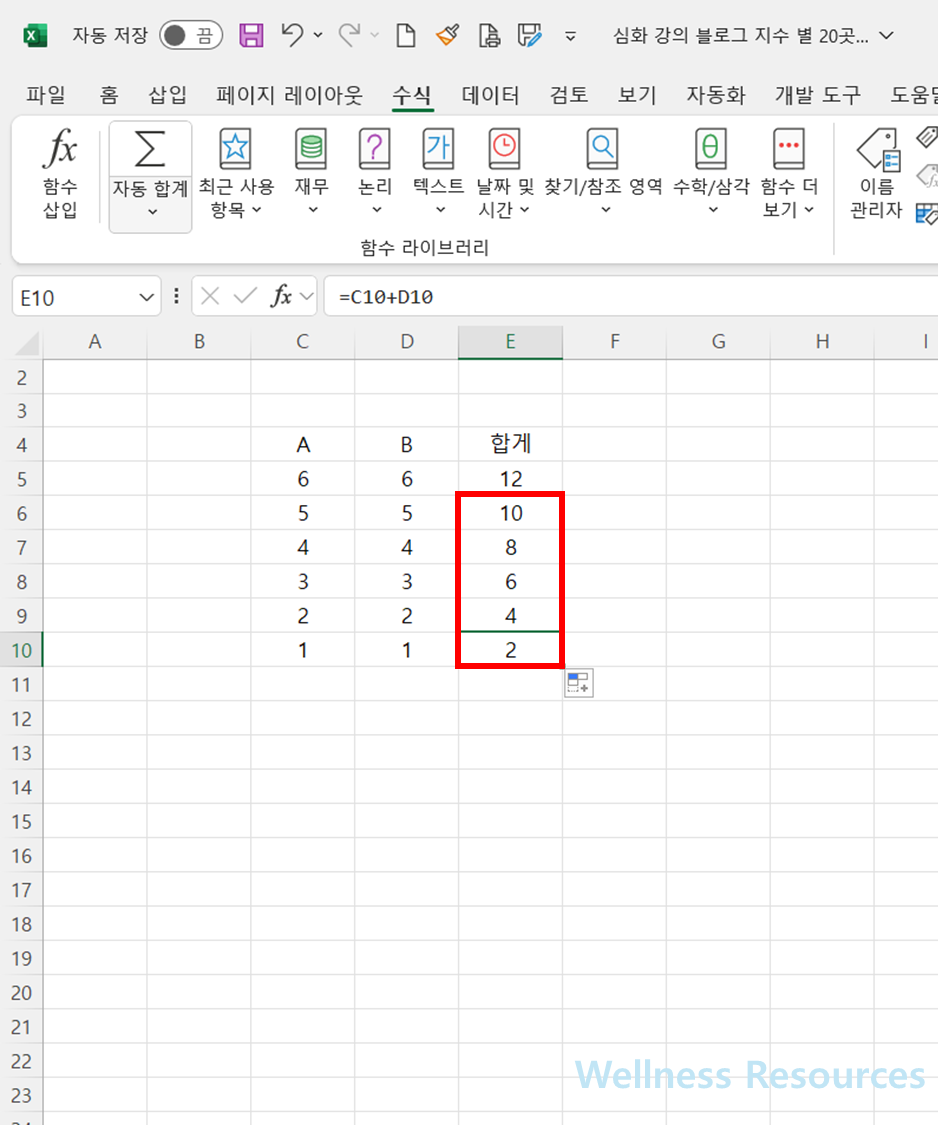
Task: Open the 보기 tab
Action: coord(637,95)
